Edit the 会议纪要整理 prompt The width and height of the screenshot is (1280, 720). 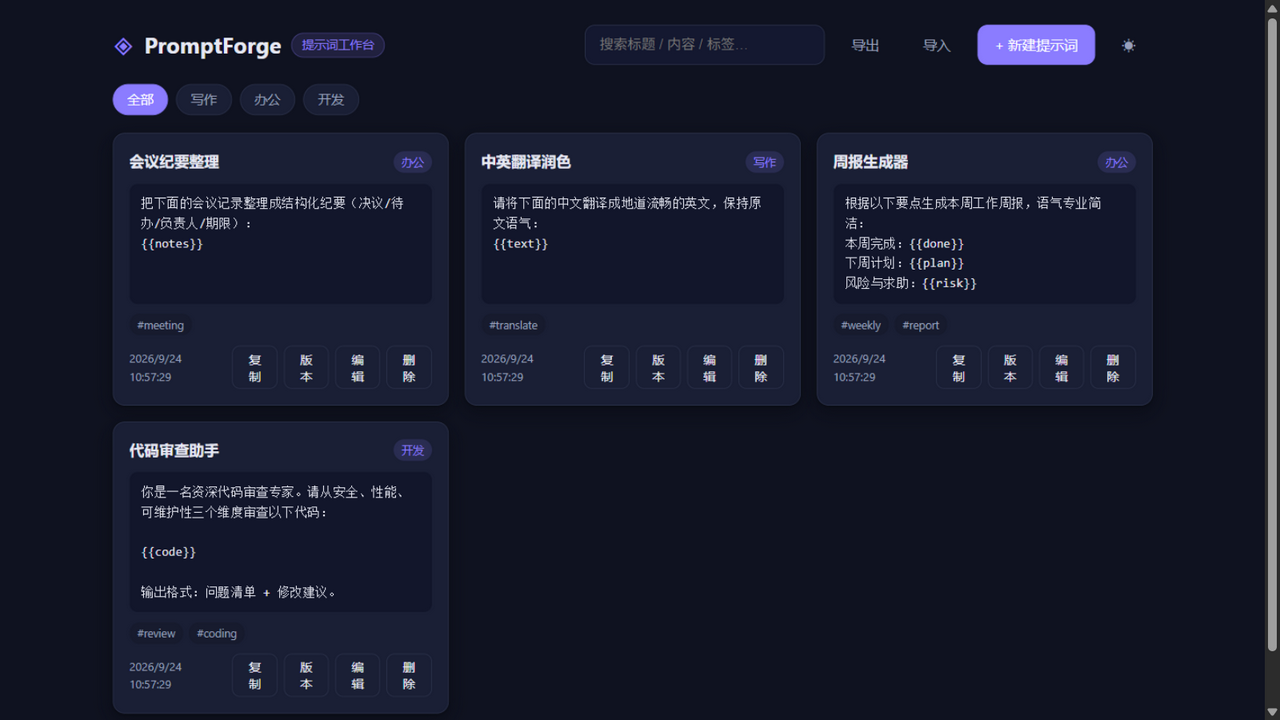[x=357, y=367]
